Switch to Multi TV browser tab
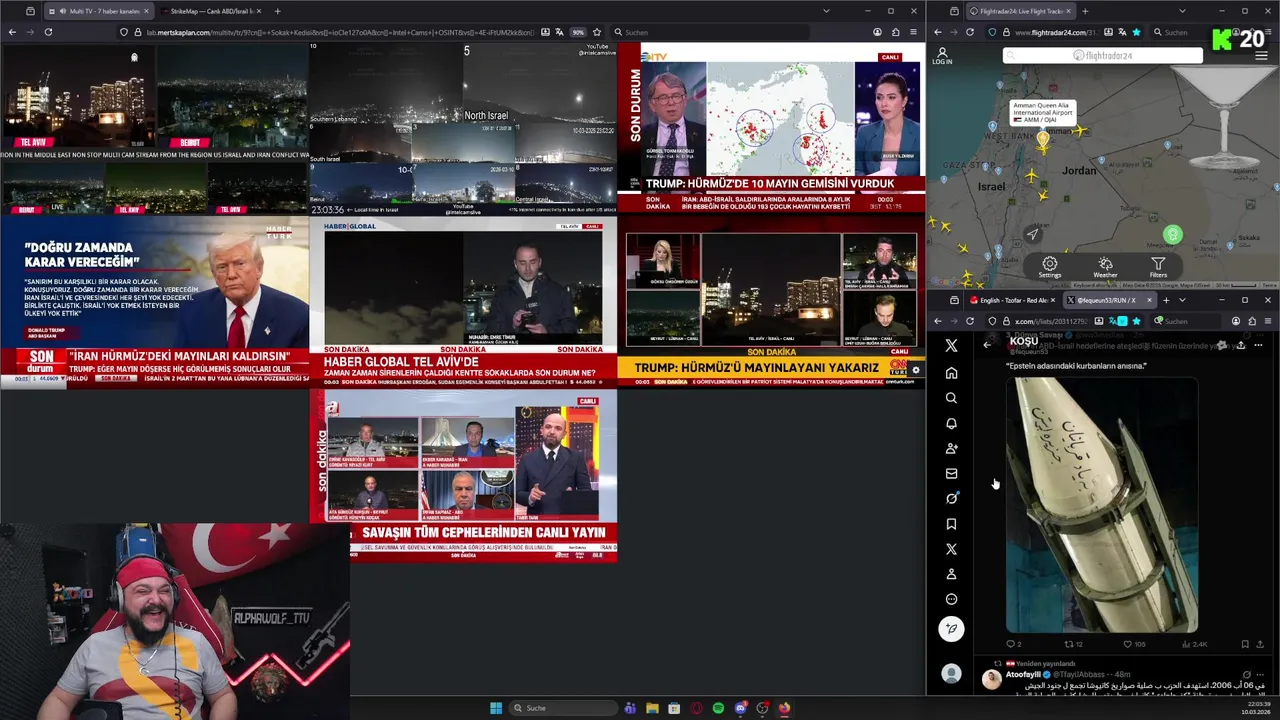Image resolution: width=1280 pixels, height=720 pixels. point(97,11)
